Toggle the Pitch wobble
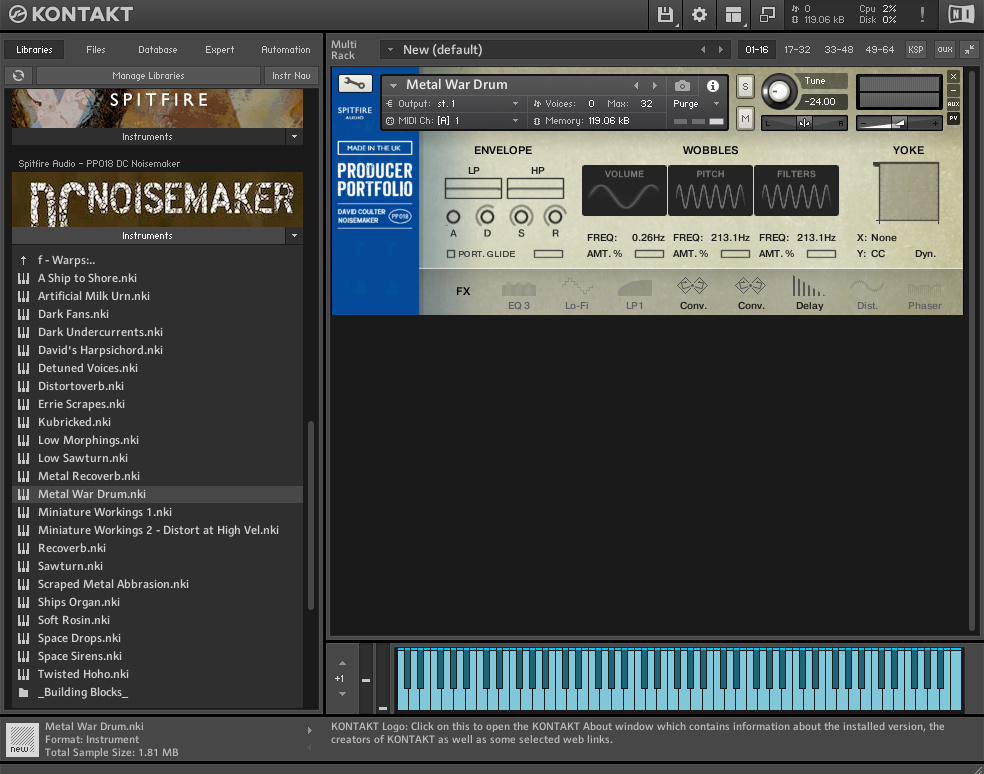Image resolution: width=984 pixels, height=774 pixels. [710, 190]
